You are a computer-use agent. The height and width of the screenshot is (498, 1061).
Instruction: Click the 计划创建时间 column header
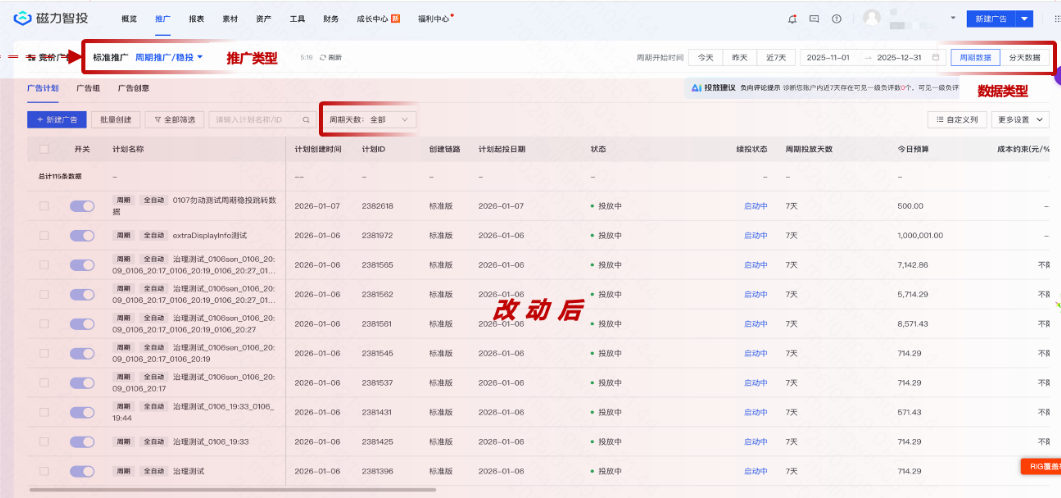[318, 150]
